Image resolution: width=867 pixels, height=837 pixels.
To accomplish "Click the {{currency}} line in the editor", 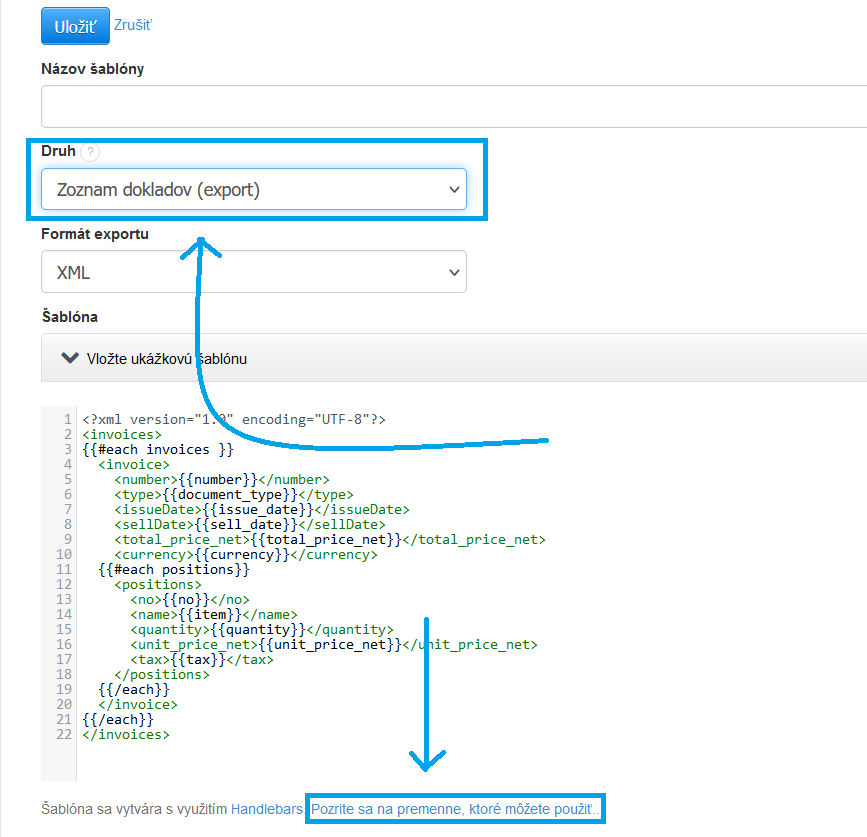I will click(245, 555).
